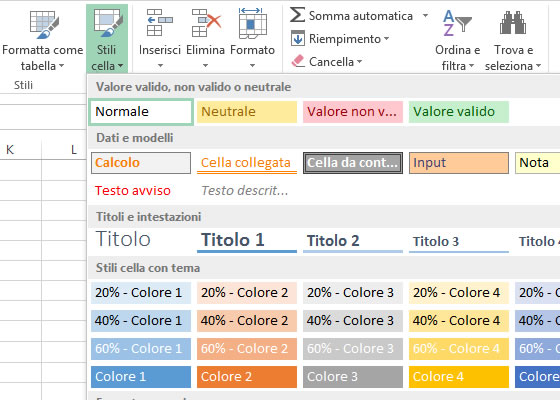Image resolution: width=560 pixels, height=400 pixels.
Task: Click the Stili cella icon
Action: click(107, 22)
